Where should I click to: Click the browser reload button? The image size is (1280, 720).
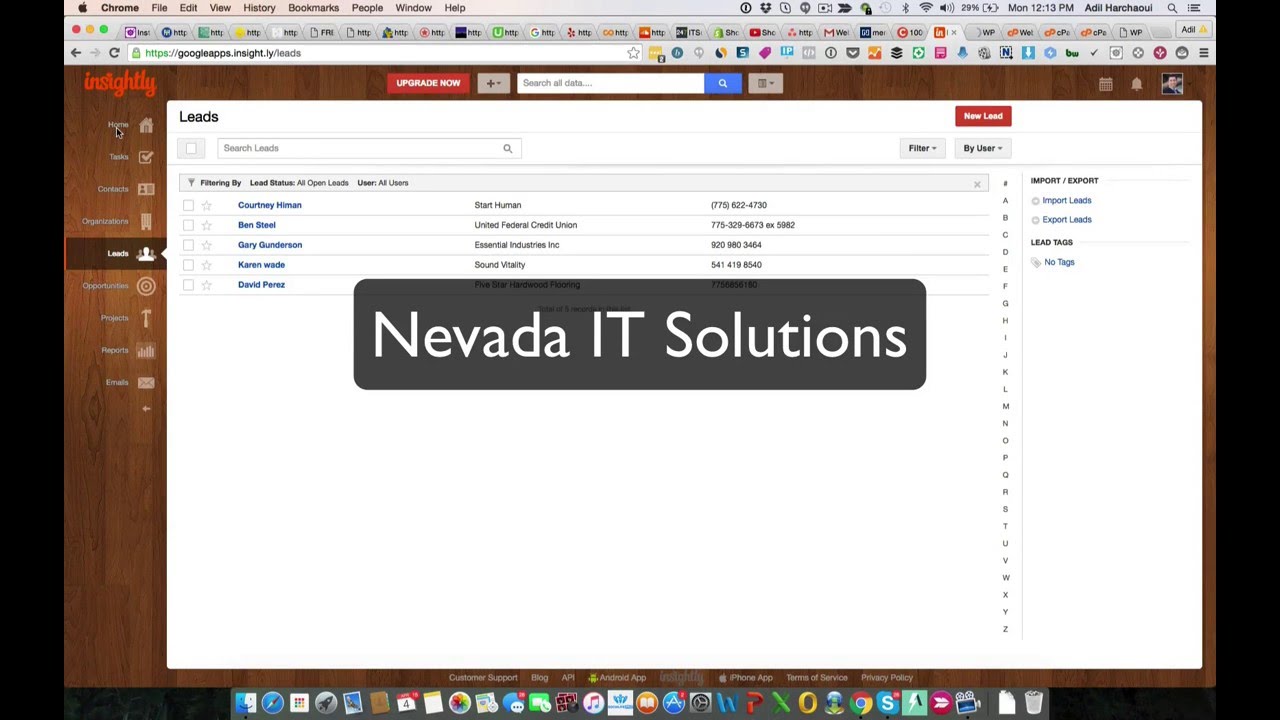tap(114, 53)
